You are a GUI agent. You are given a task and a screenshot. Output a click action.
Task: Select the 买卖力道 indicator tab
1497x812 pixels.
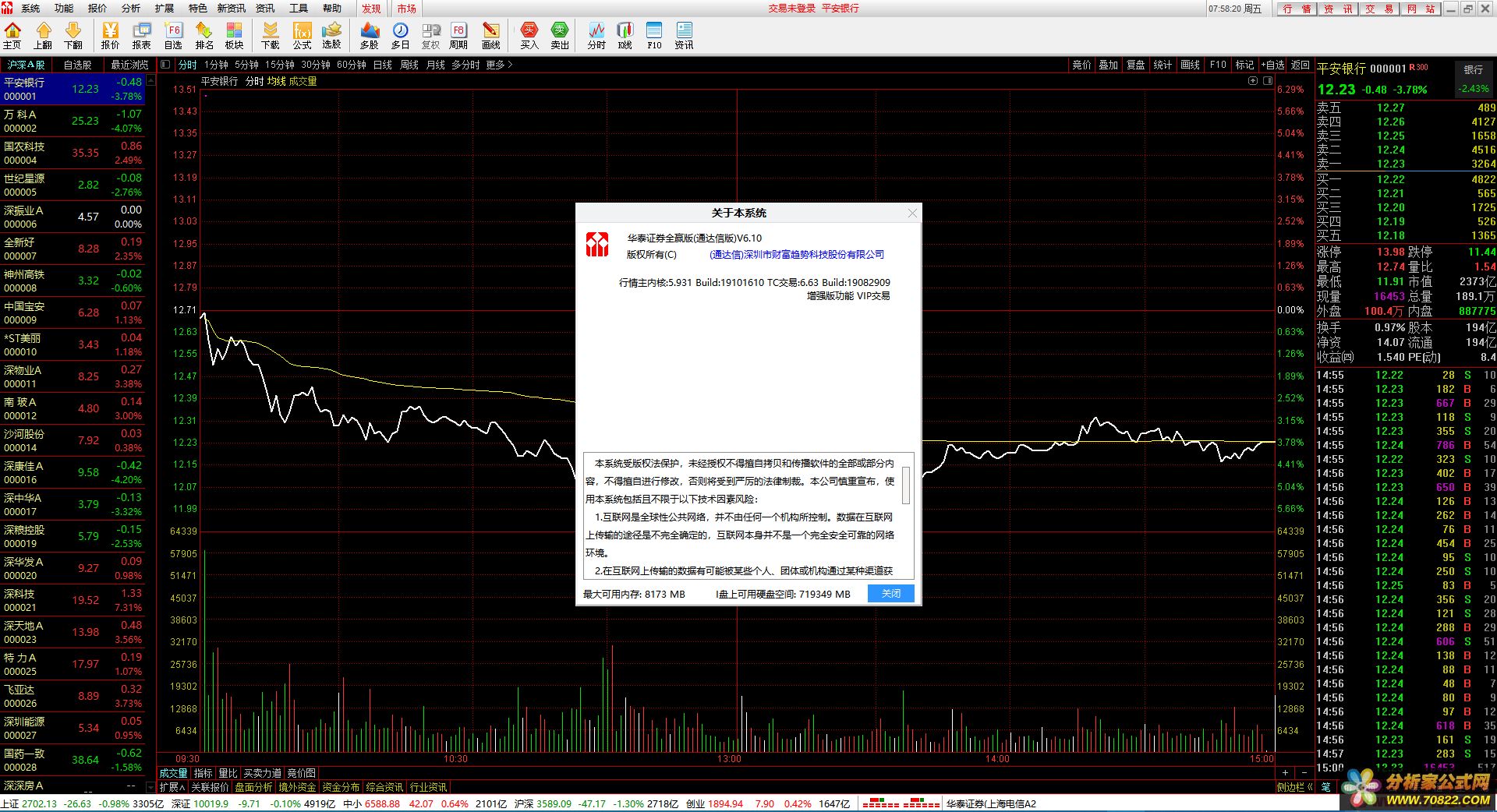(262, 773)
